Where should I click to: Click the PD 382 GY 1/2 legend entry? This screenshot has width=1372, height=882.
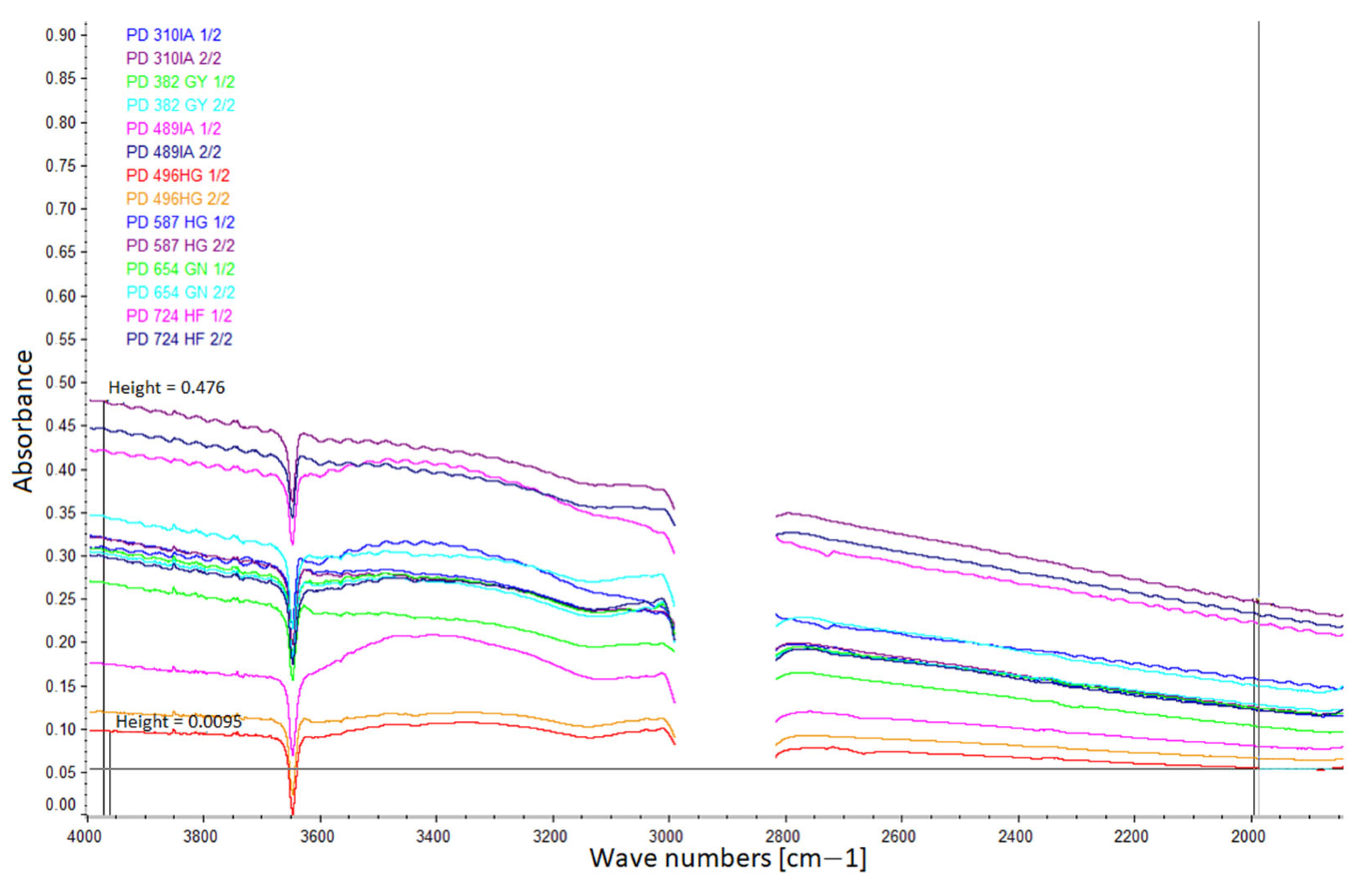180,82
